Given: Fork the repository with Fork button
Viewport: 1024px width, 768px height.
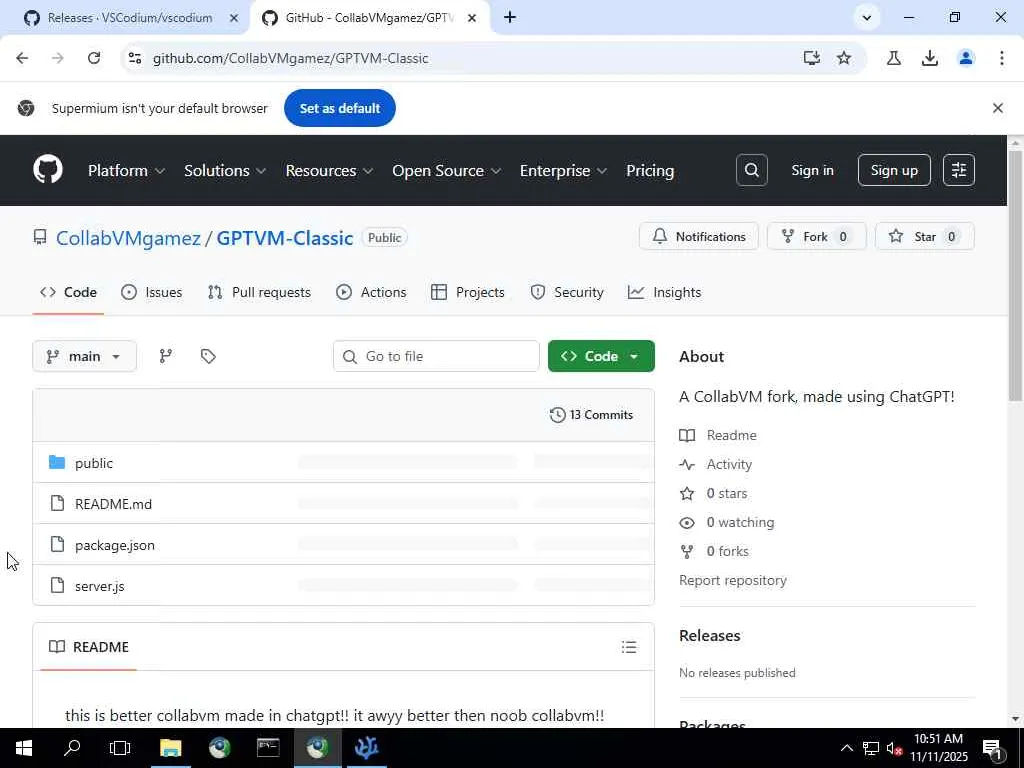Looking at the screenshot, I should click(816, 236).
